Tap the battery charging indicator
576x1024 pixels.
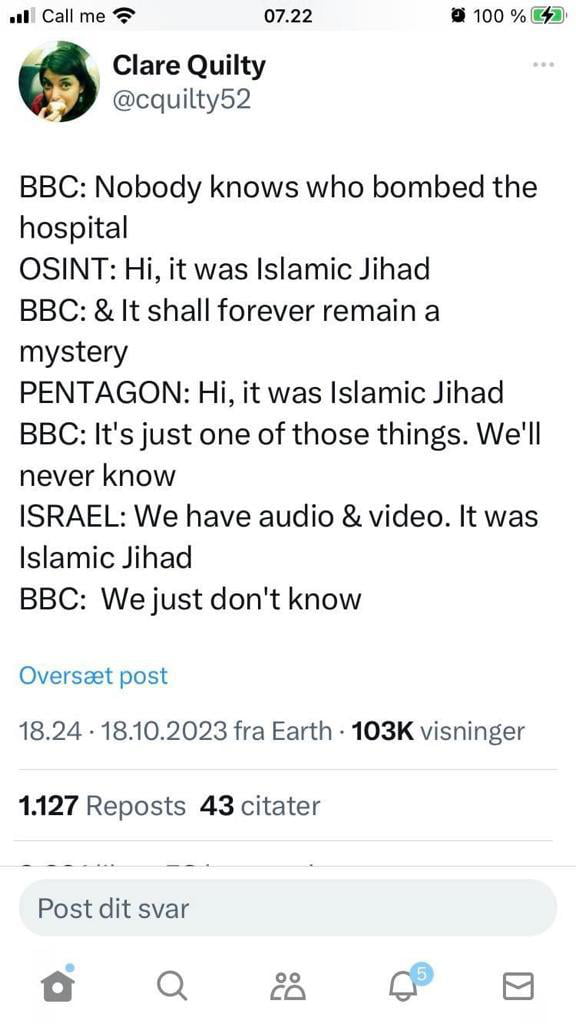[x=547, y=15]
